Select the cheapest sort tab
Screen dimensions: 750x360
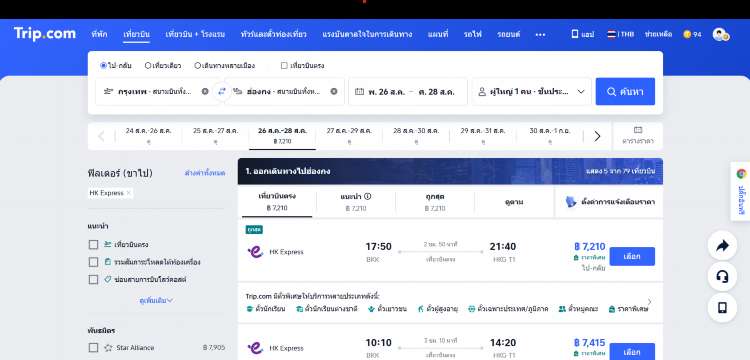pos(435,202)
